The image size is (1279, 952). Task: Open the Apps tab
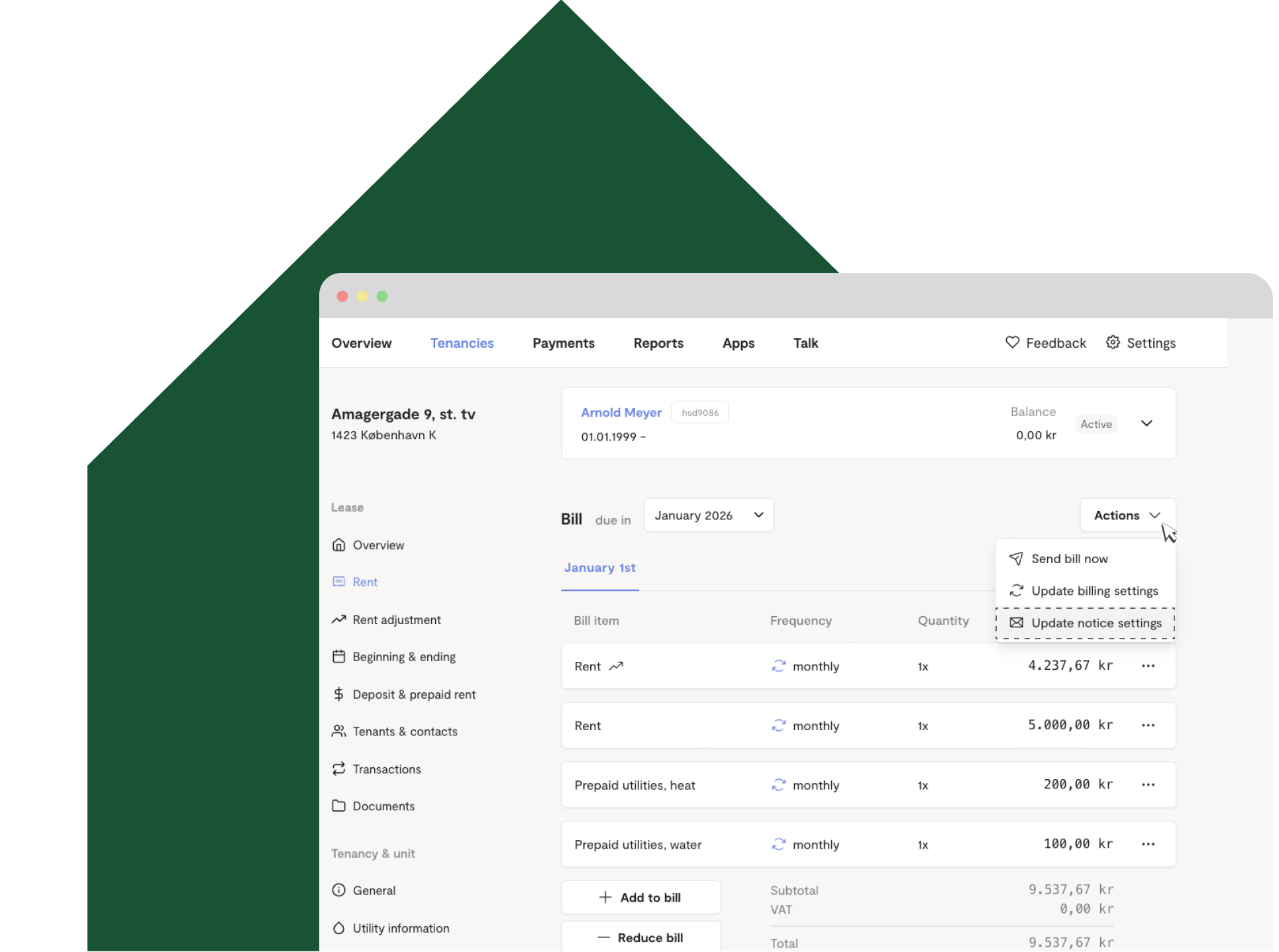point(739,343)
